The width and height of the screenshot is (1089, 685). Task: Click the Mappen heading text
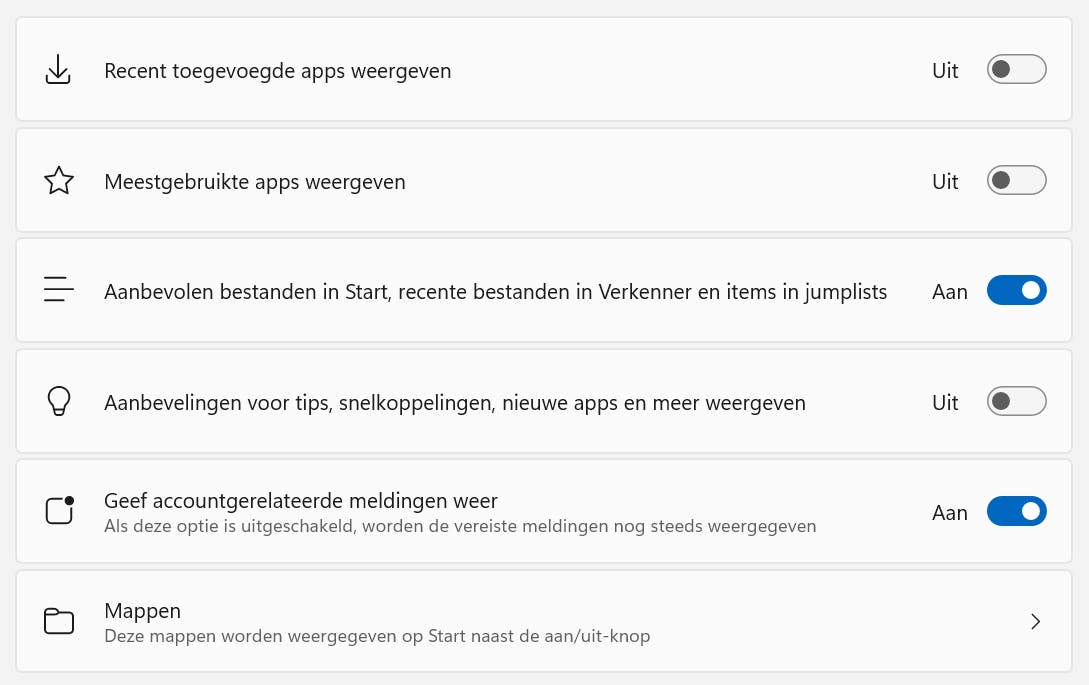tap(142, 610)
